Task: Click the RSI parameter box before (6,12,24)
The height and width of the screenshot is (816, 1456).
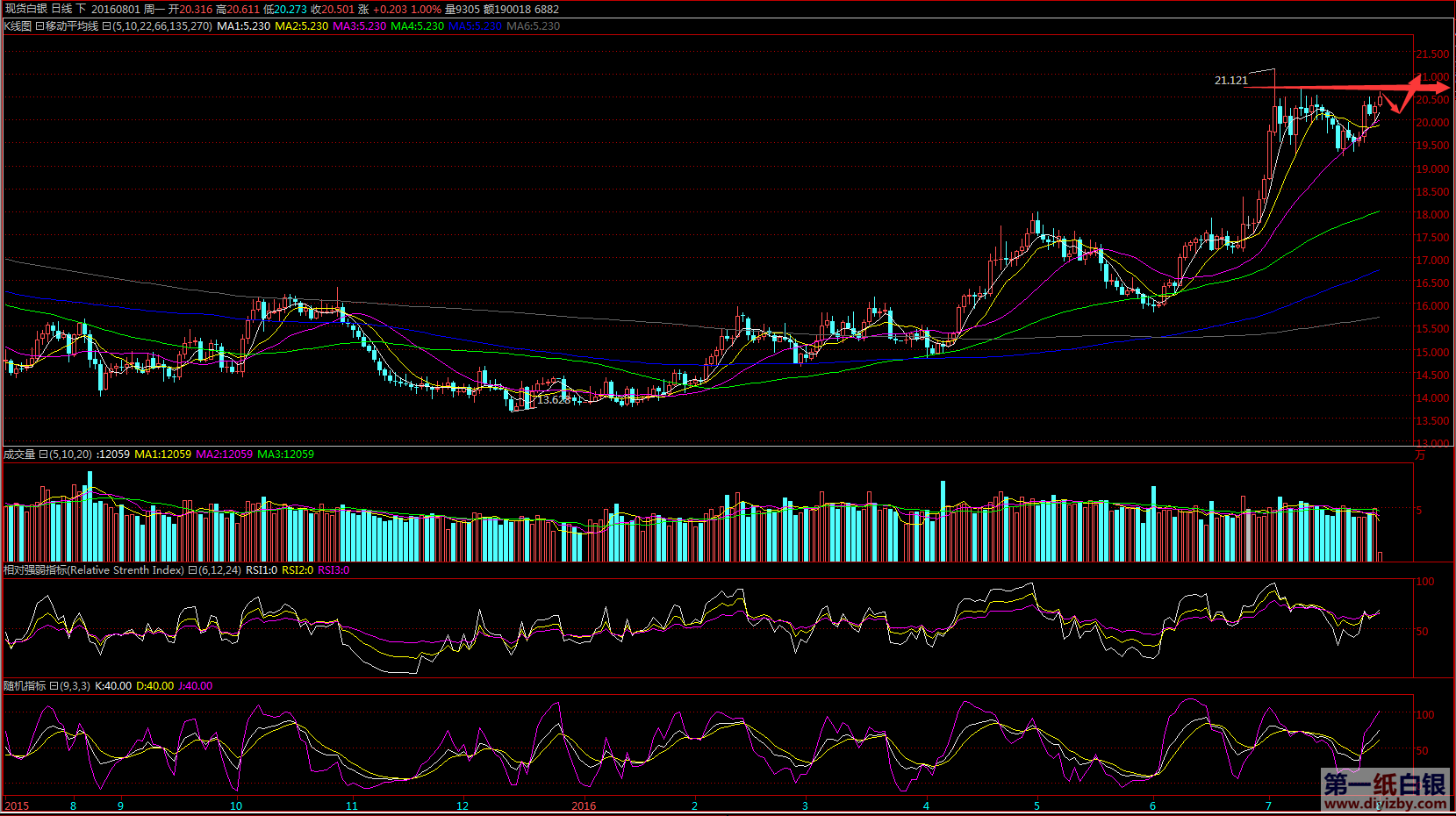Action: (192, 570)
